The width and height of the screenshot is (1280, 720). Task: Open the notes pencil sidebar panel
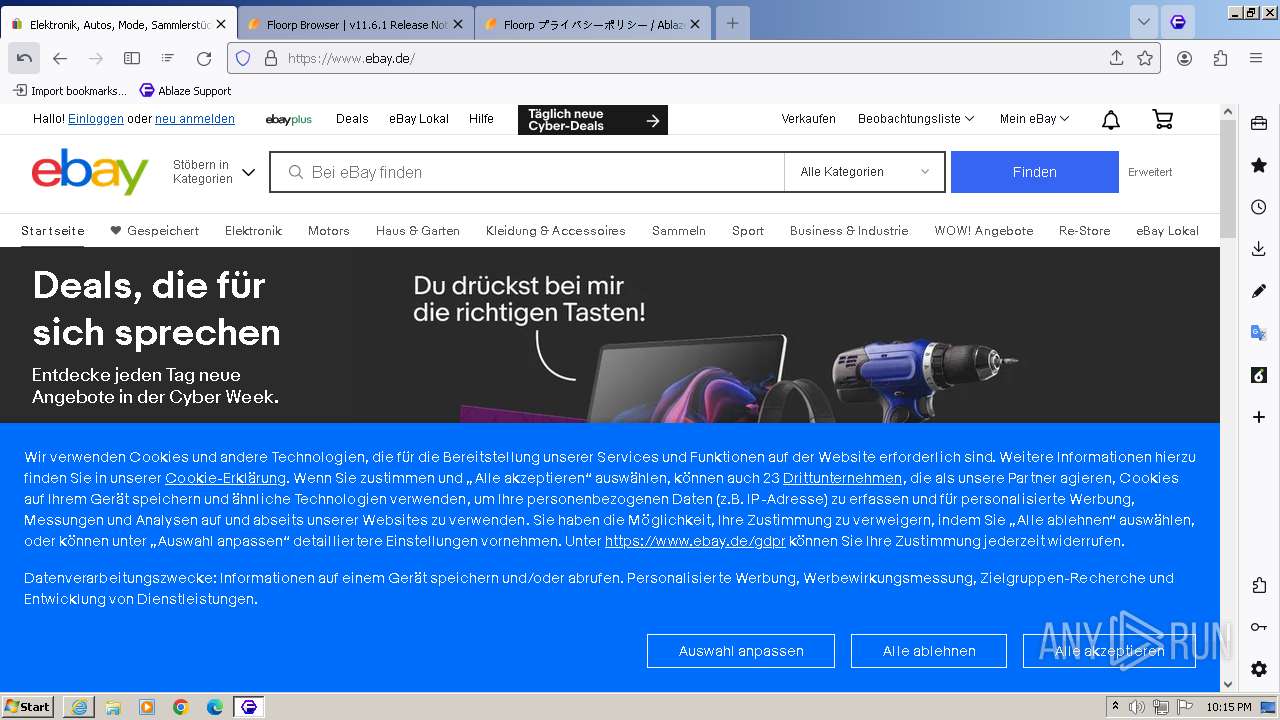point(1259,291)
